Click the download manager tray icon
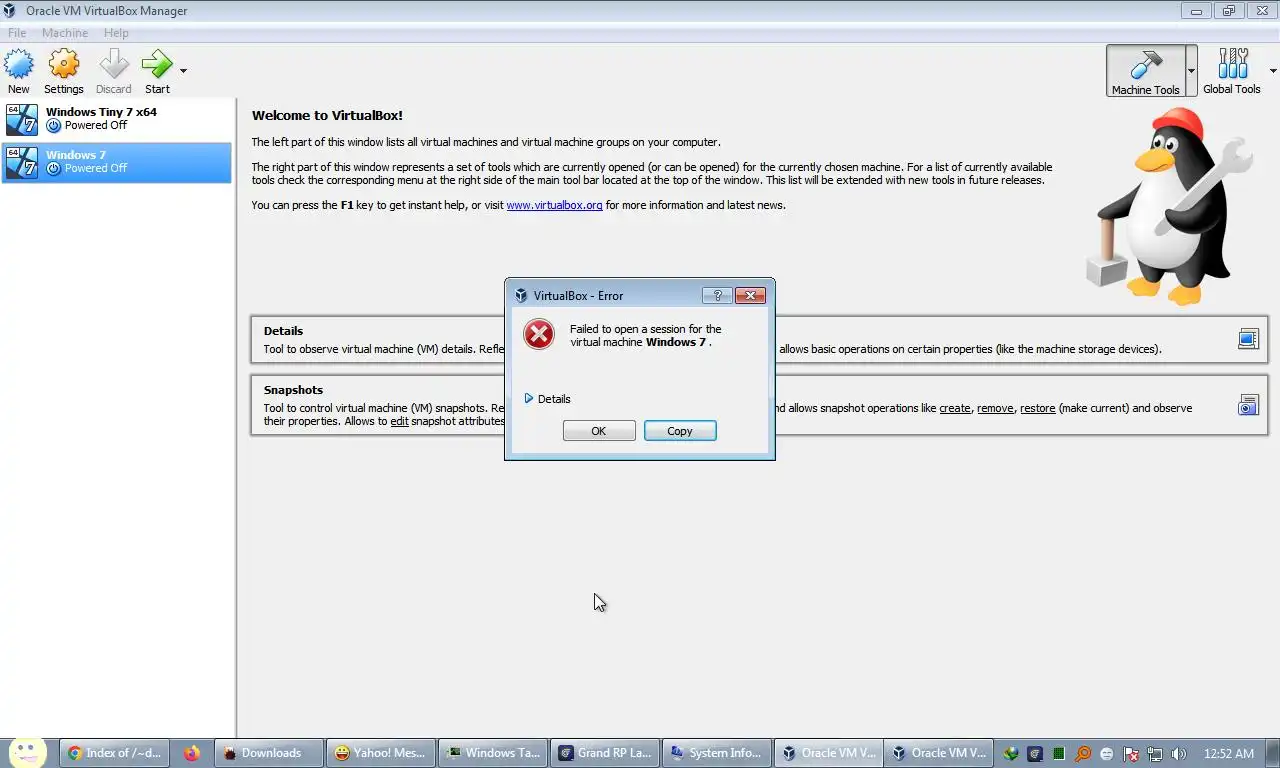The height and width of the screenshot is (768, 1280). (1011, 754)
